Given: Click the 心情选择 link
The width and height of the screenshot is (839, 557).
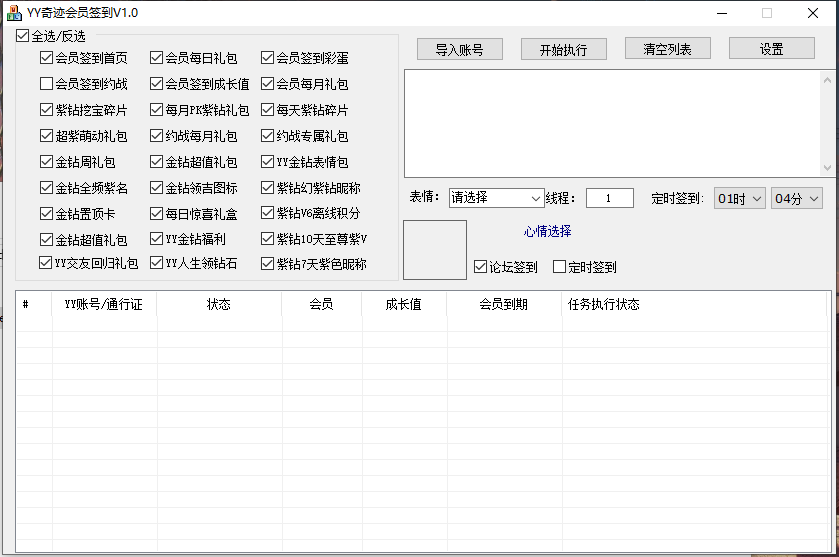Looking at the screenshot, I should [x=547, y=231].
